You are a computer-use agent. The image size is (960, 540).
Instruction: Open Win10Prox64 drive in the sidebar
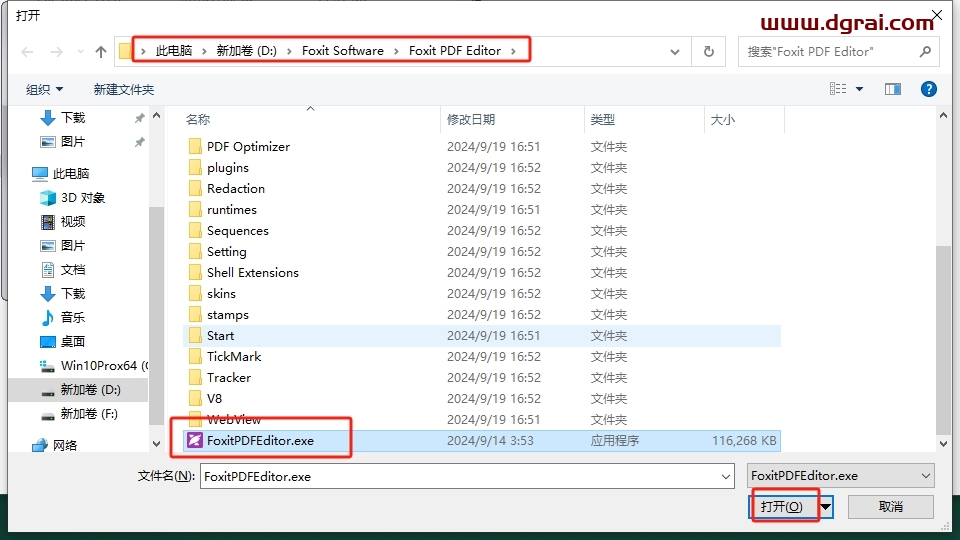(104, 366)
